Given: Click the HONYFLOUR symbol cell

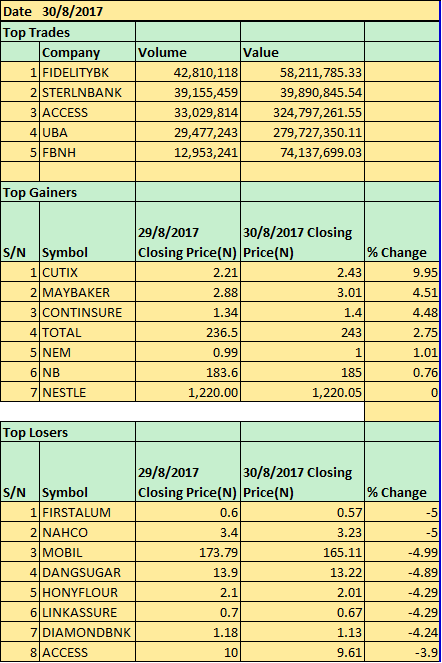Looking at the screenshot, I should coord(88,592).
